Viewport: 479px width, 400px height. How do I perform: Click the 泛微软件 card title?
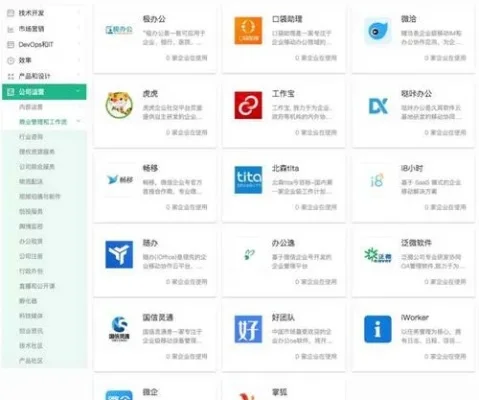416,243
